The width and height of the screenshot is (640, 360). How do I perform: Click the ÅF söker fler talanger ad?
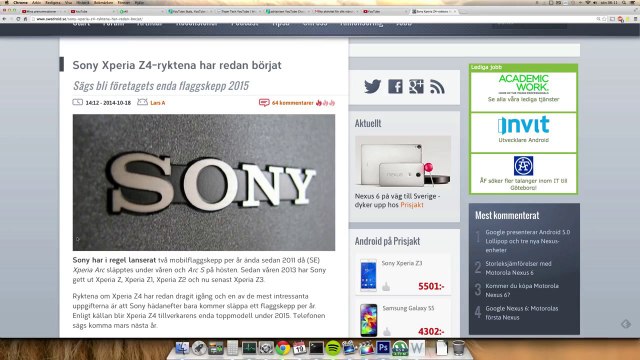523,173
